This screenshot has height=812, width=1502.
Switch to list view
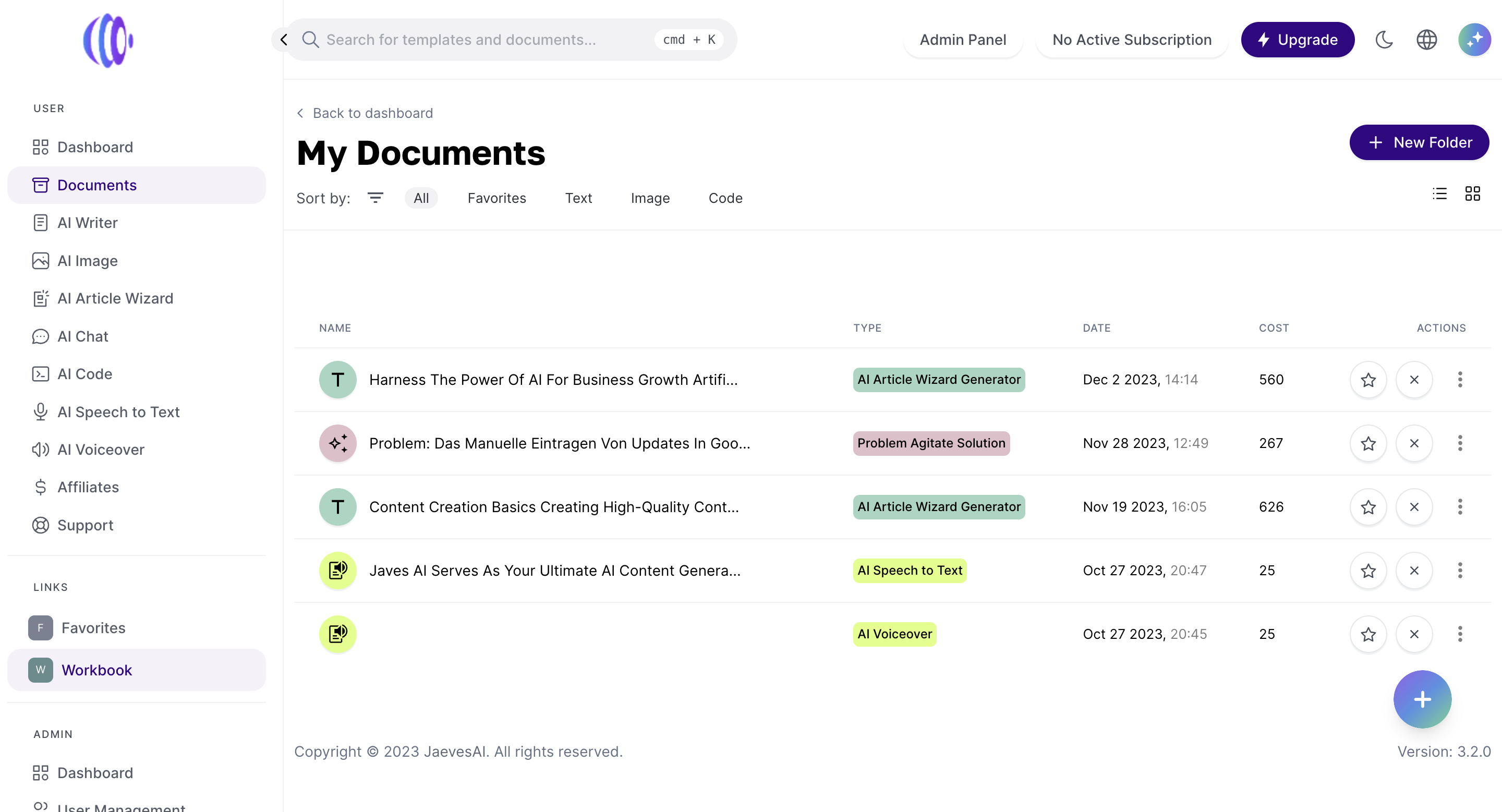(1439, 193)
